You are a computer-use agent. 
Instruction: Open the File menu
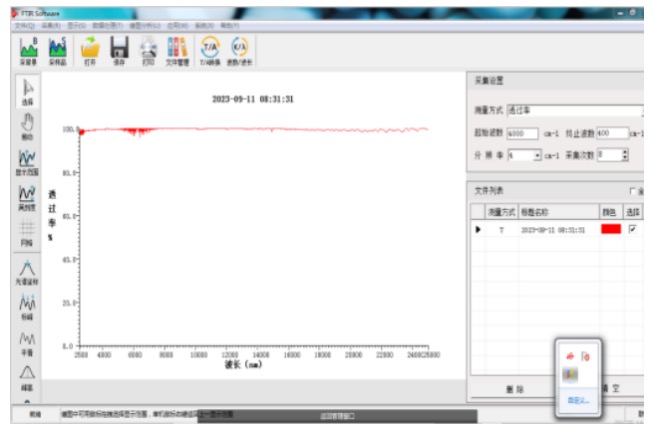pyautogui.click(x=22, y=25)
